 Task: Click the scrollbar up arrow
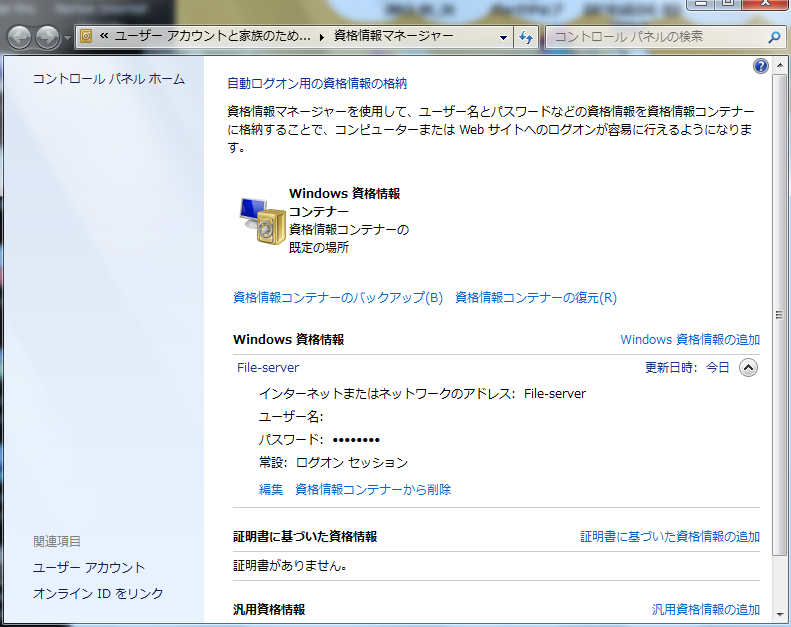tap(779, 66)
